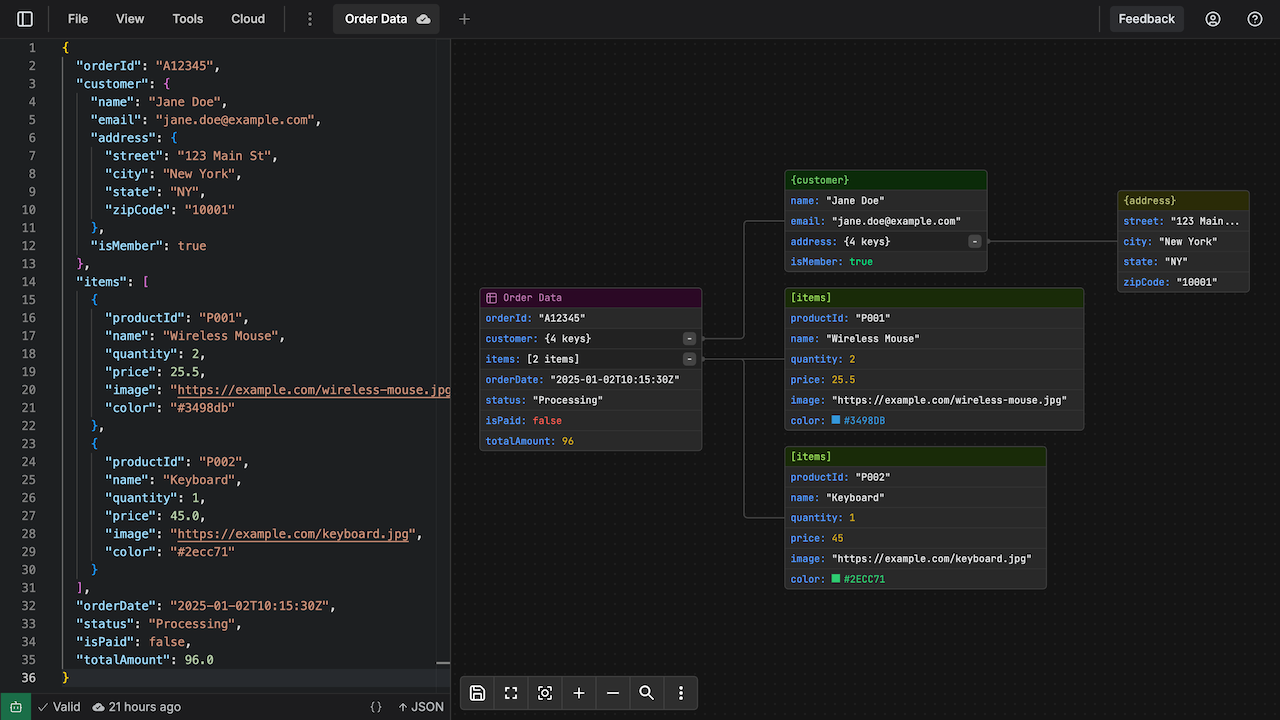This screenshot has width=1280, height=720.
Task: Add a new document tab
Action: (x=464, y=19)
